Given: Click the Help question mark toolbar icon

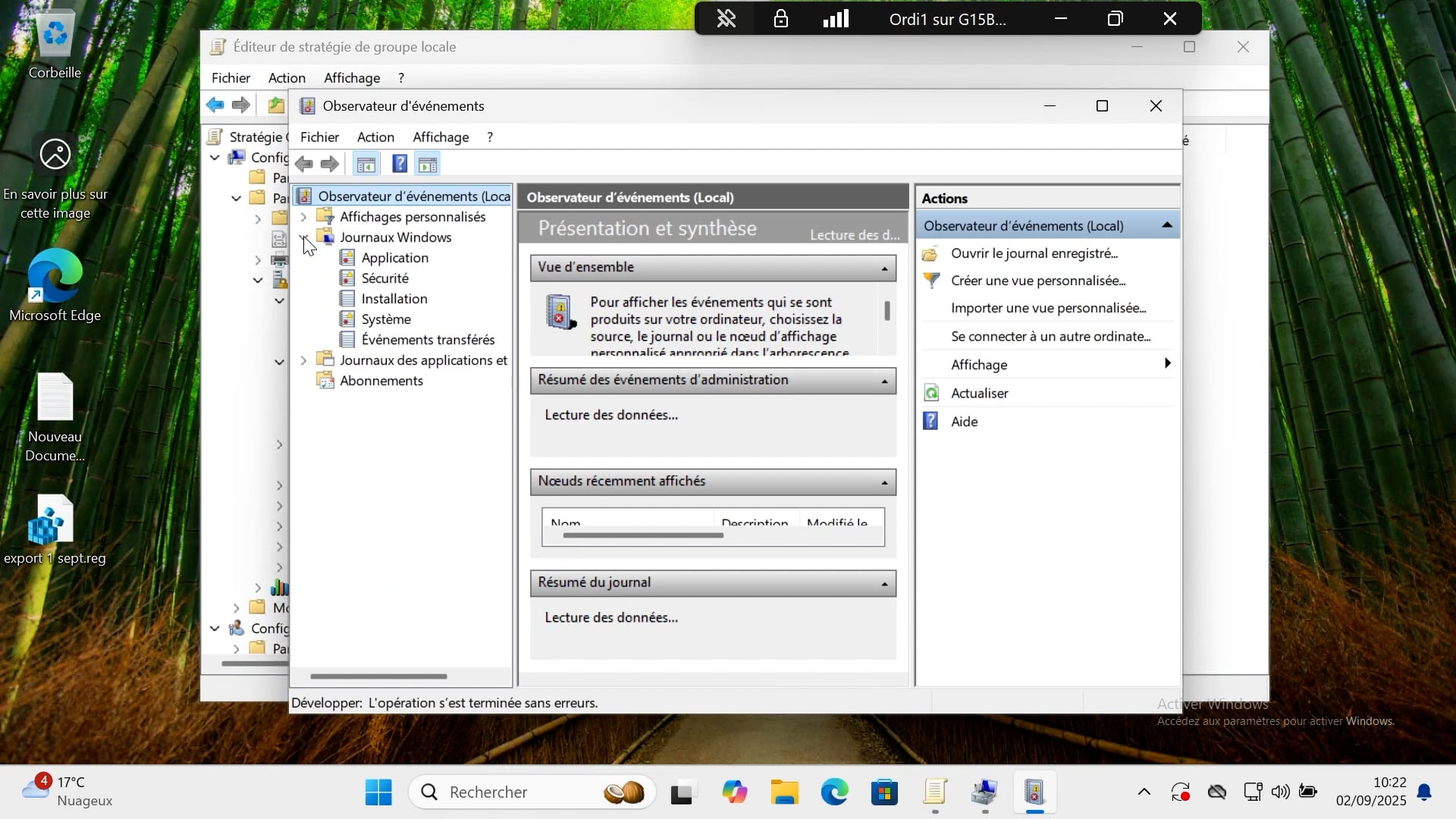Looking at the screenshot, I should click(399, 164).
